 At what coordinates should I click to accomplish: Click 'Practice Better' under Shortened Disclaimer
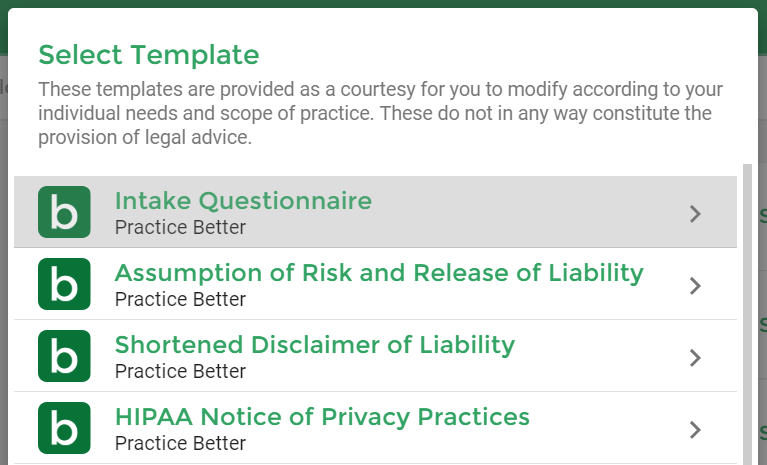click(180, 371)
